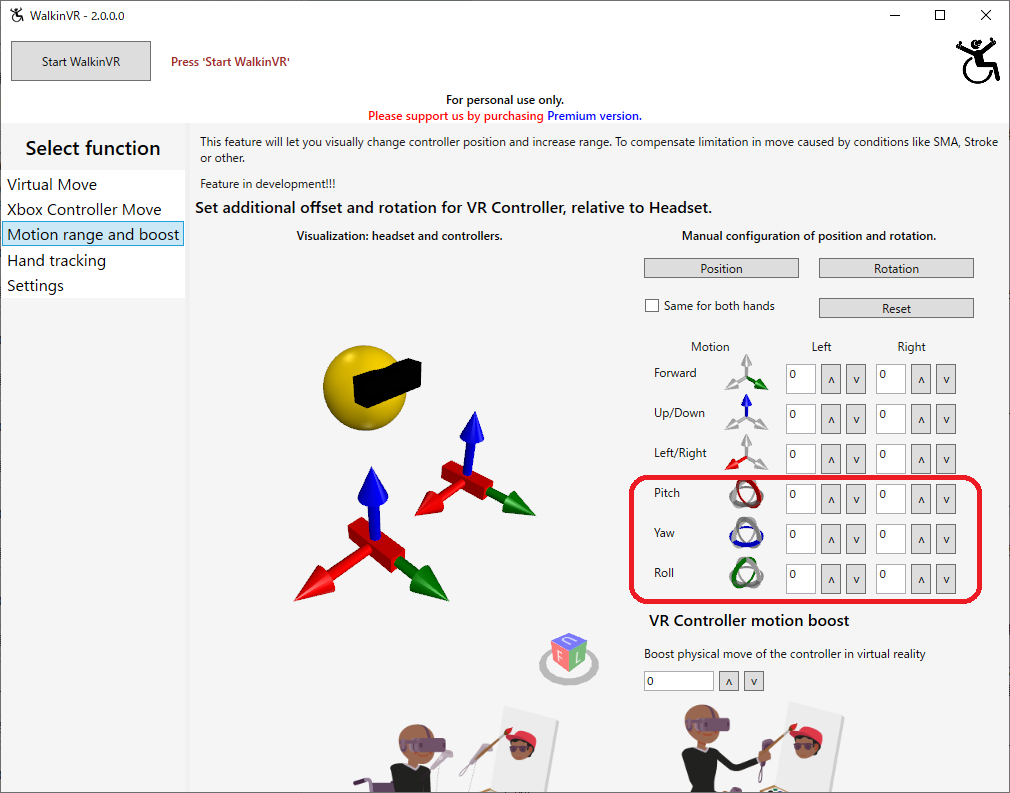This screenshot has width=1010, height=793.
Task: Decrease Yaw value for Left hand
Action: tap(856, 539)
